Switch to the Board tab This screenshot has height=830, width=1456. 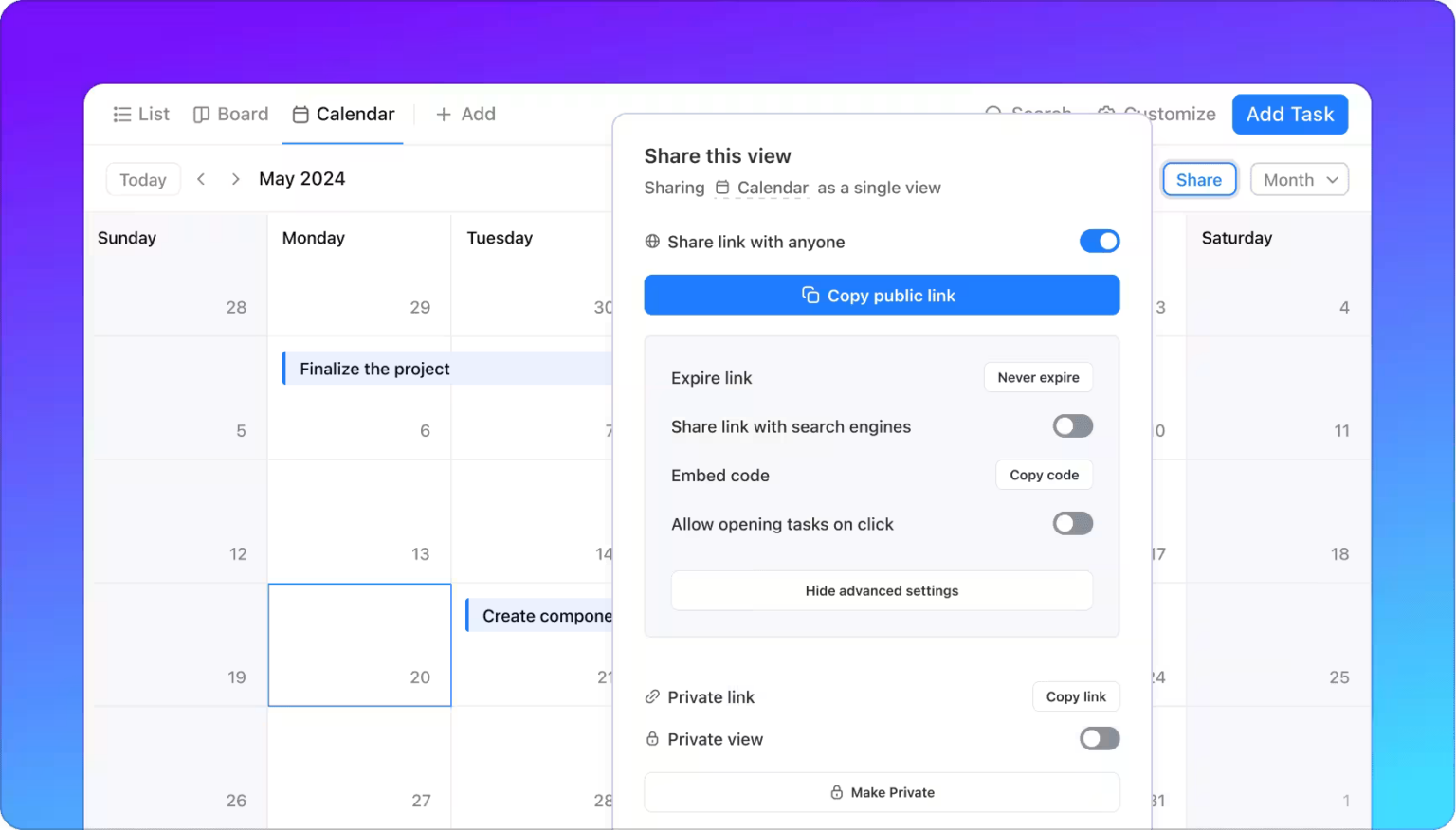click(230, 114)
